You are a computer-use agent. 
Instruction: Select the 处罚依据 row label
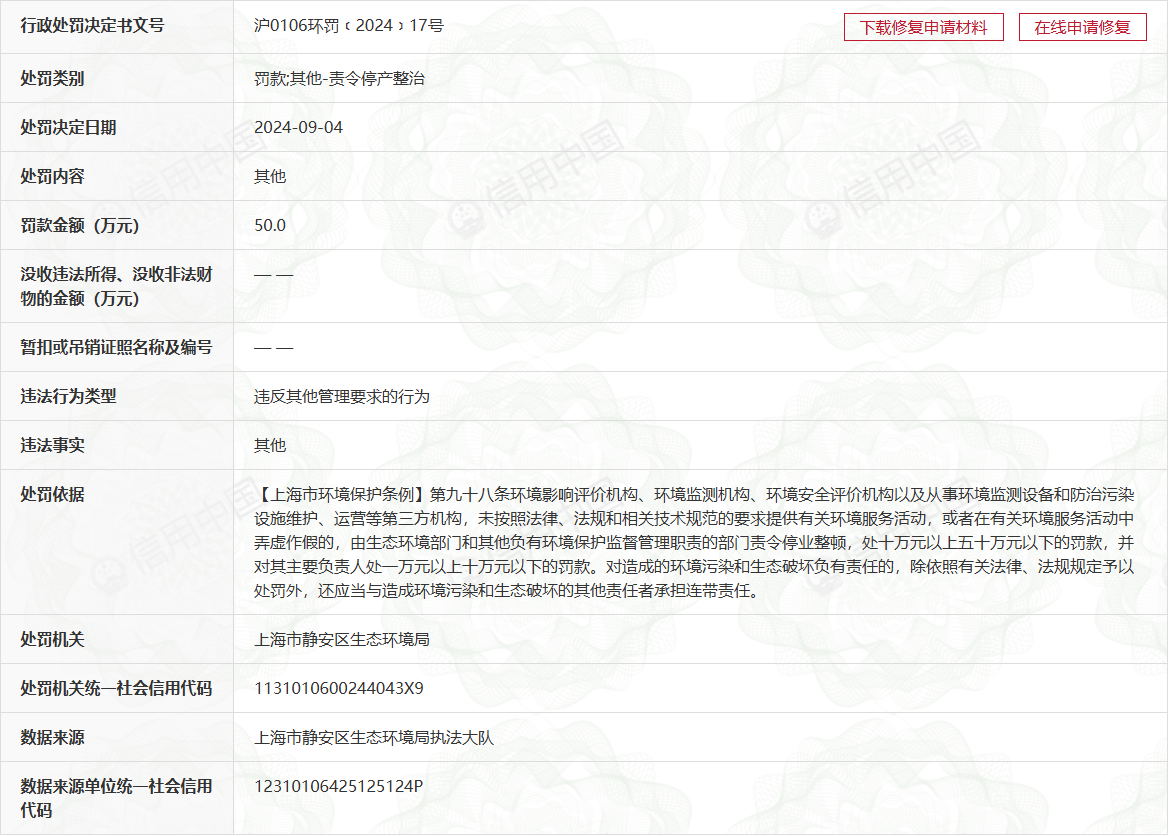52,495
